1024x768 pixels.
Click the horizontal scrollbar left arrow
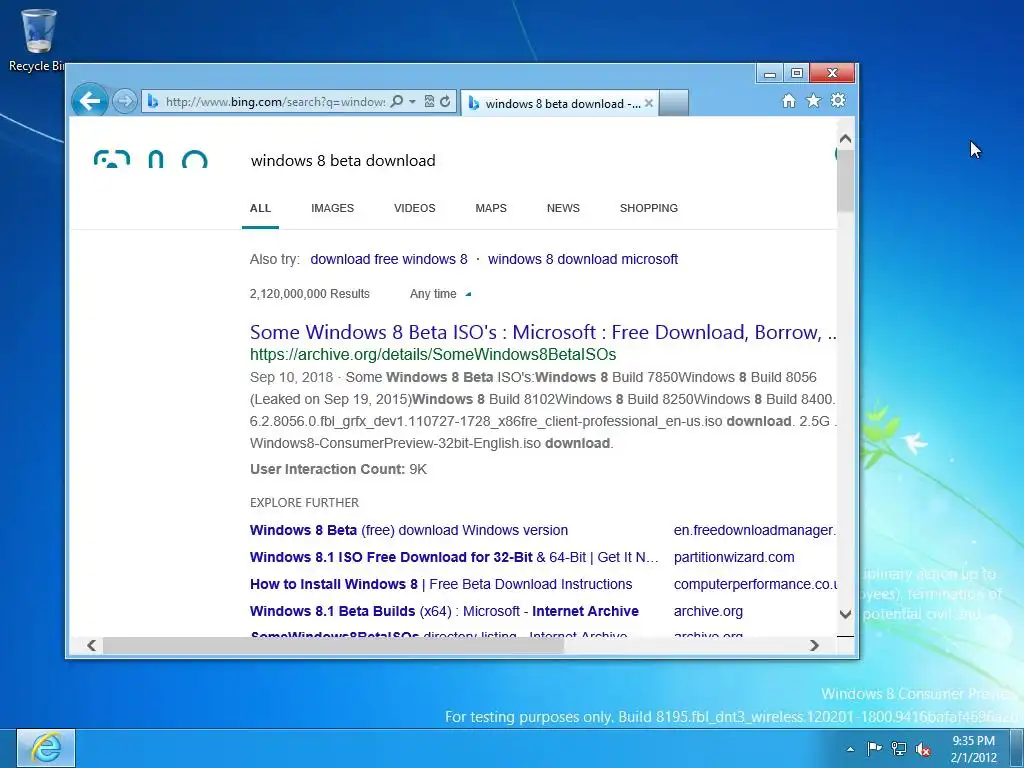pyautogui.click(x=91, y=645)
